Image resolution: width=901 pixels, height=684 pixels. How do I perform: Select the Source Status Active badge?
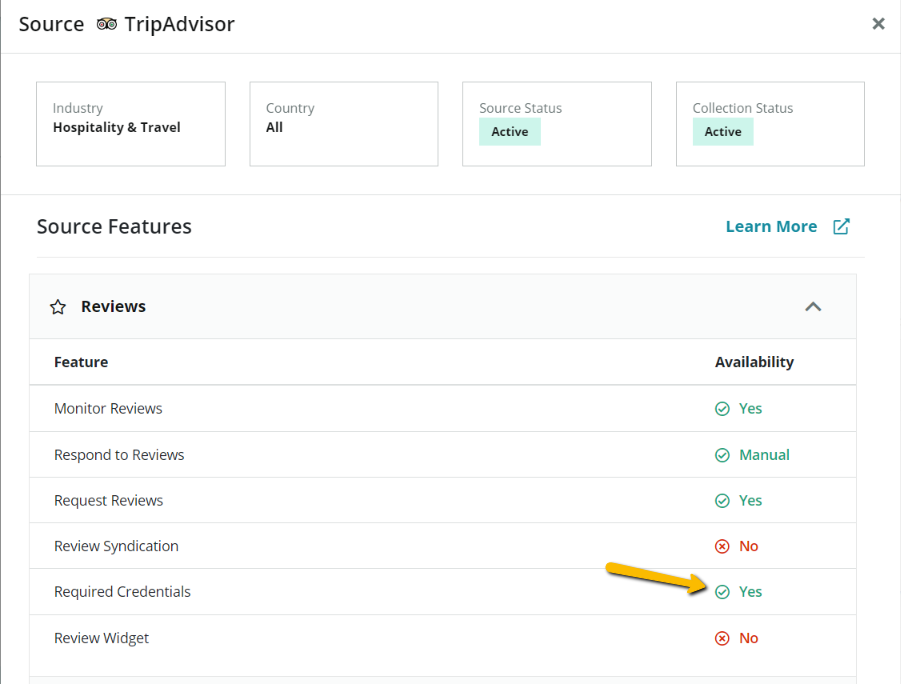point(510,132)
